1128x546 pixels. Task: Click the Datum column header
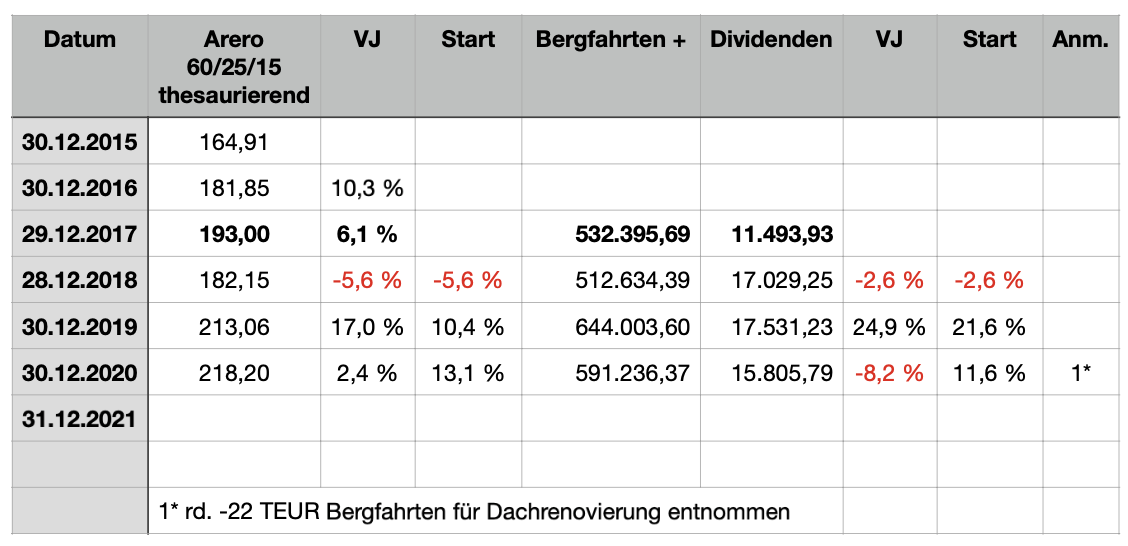[x=80, y=41]
